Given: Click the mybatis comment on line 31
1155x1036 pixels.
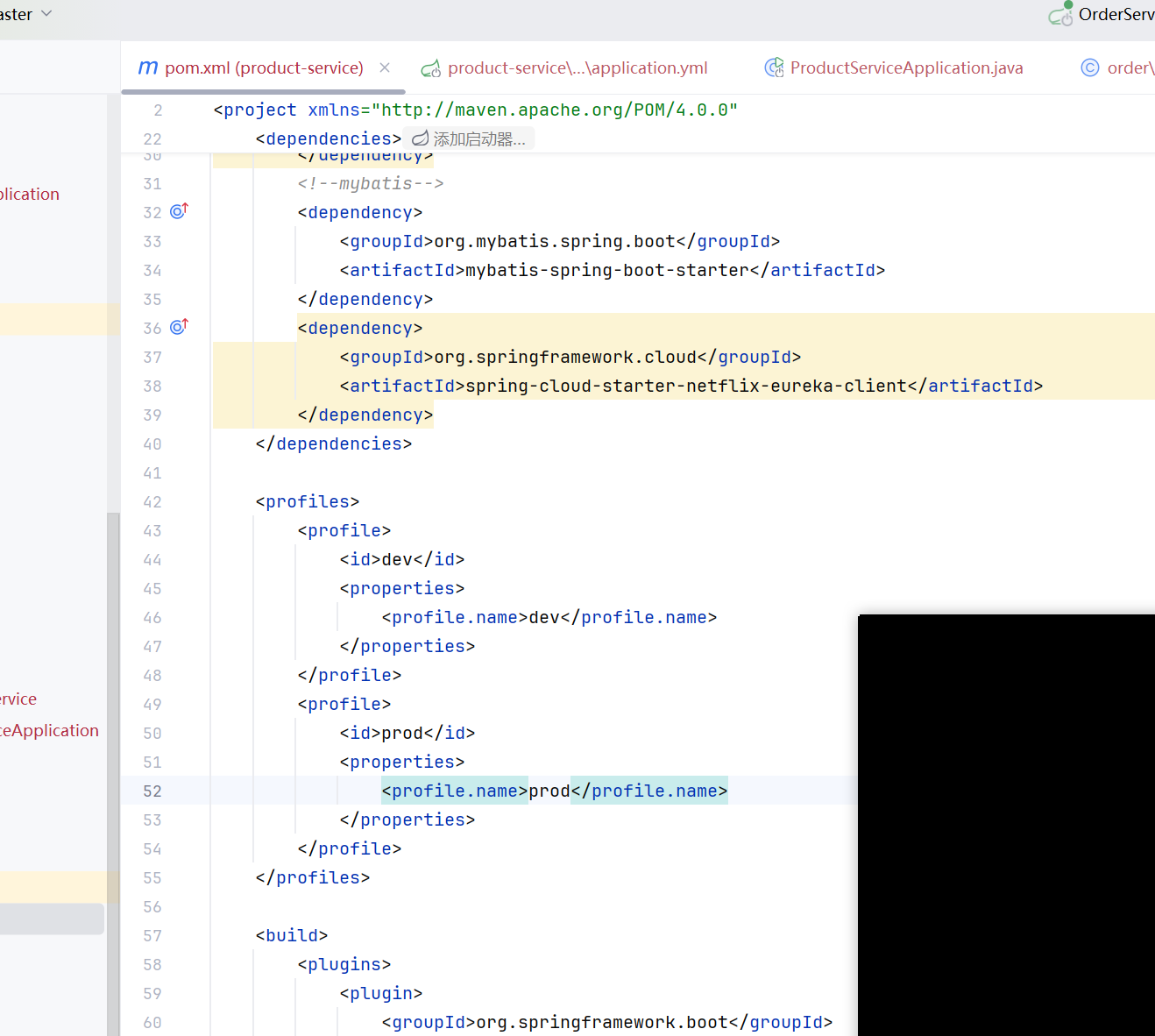Looking at the screenshot, I should (371, 183).
